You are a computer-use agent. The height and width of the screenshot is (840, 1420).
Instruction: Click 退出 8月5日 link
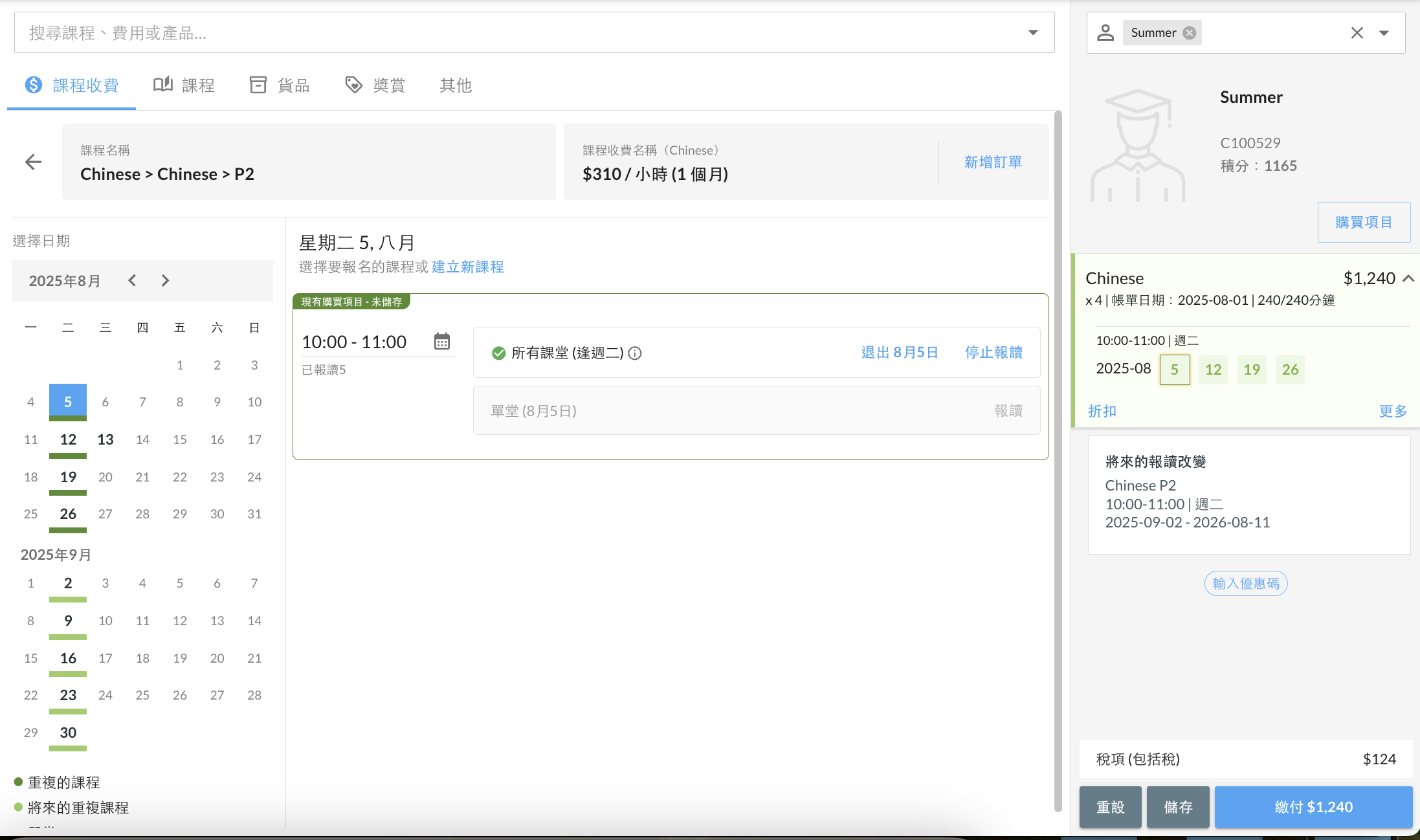coord(900,353)
